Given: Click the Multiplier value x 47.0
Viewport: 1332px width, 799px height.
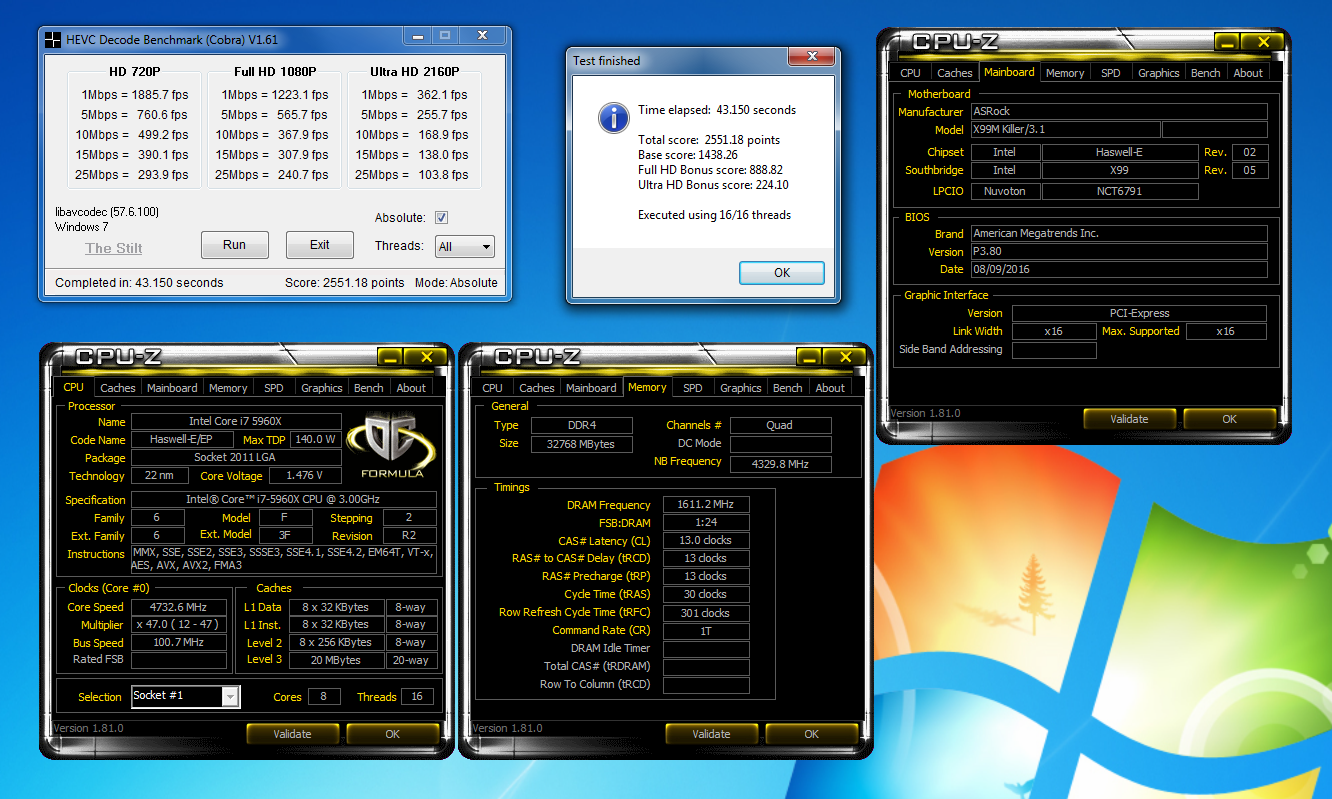Looking at the screenshot, I should 179,625.
